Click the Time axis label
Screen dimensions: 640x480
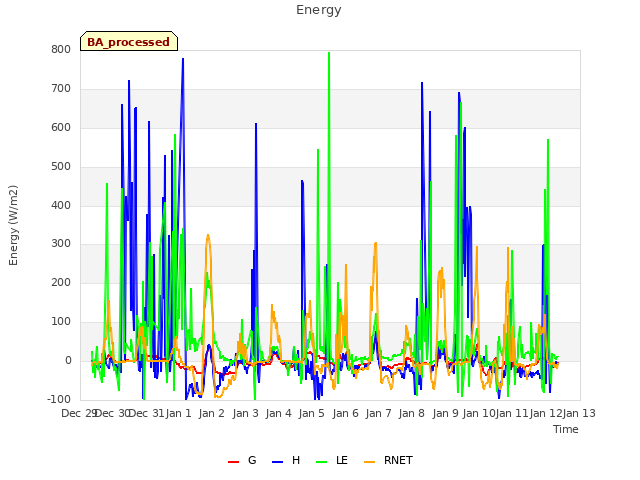[566, 429]
